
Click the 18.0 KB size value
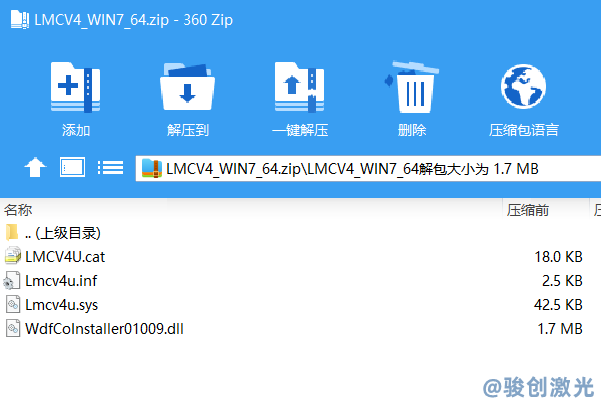coord(558,257)
